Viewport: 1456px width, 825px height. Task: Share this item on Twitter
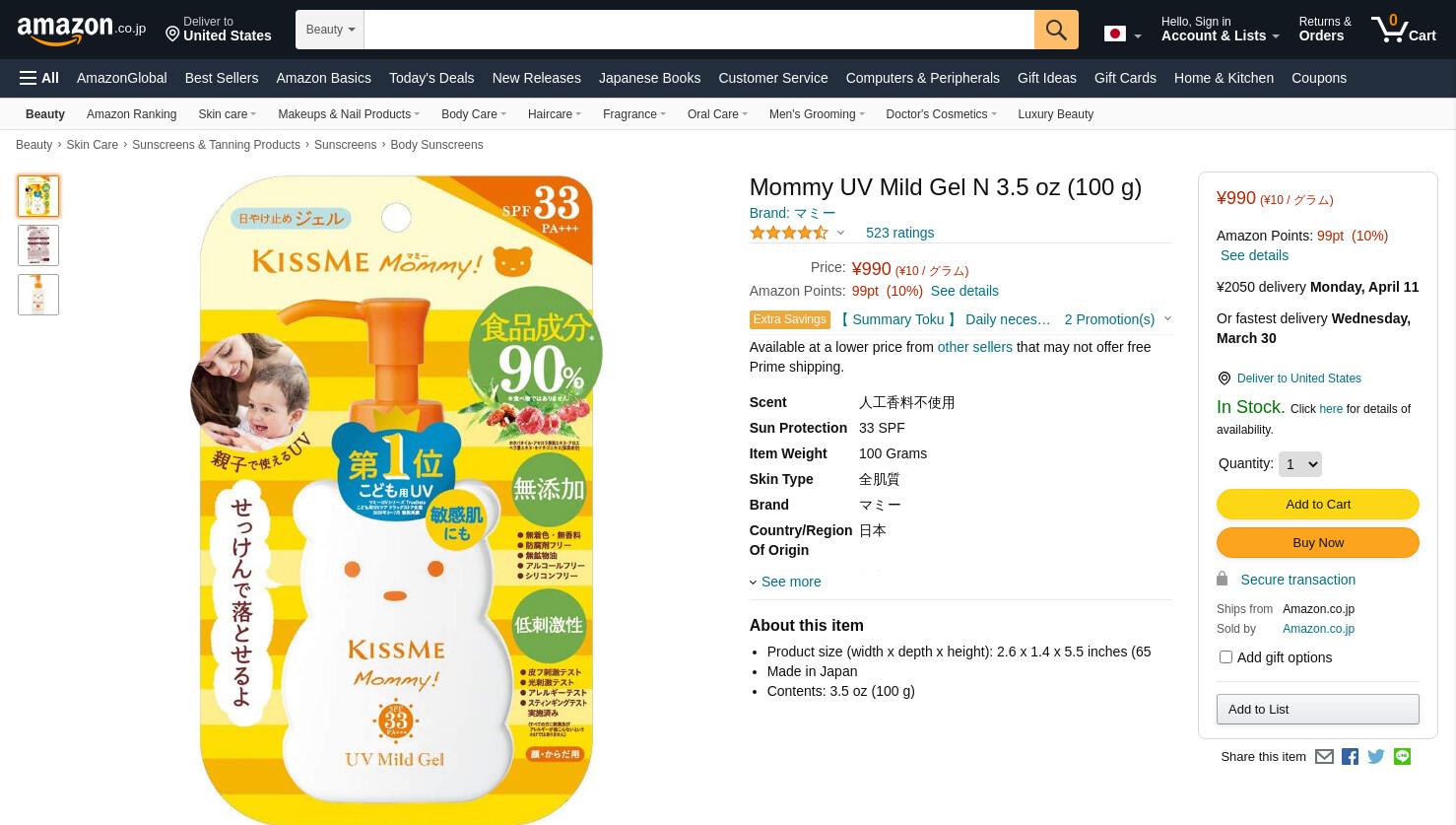pos(1376,756)
